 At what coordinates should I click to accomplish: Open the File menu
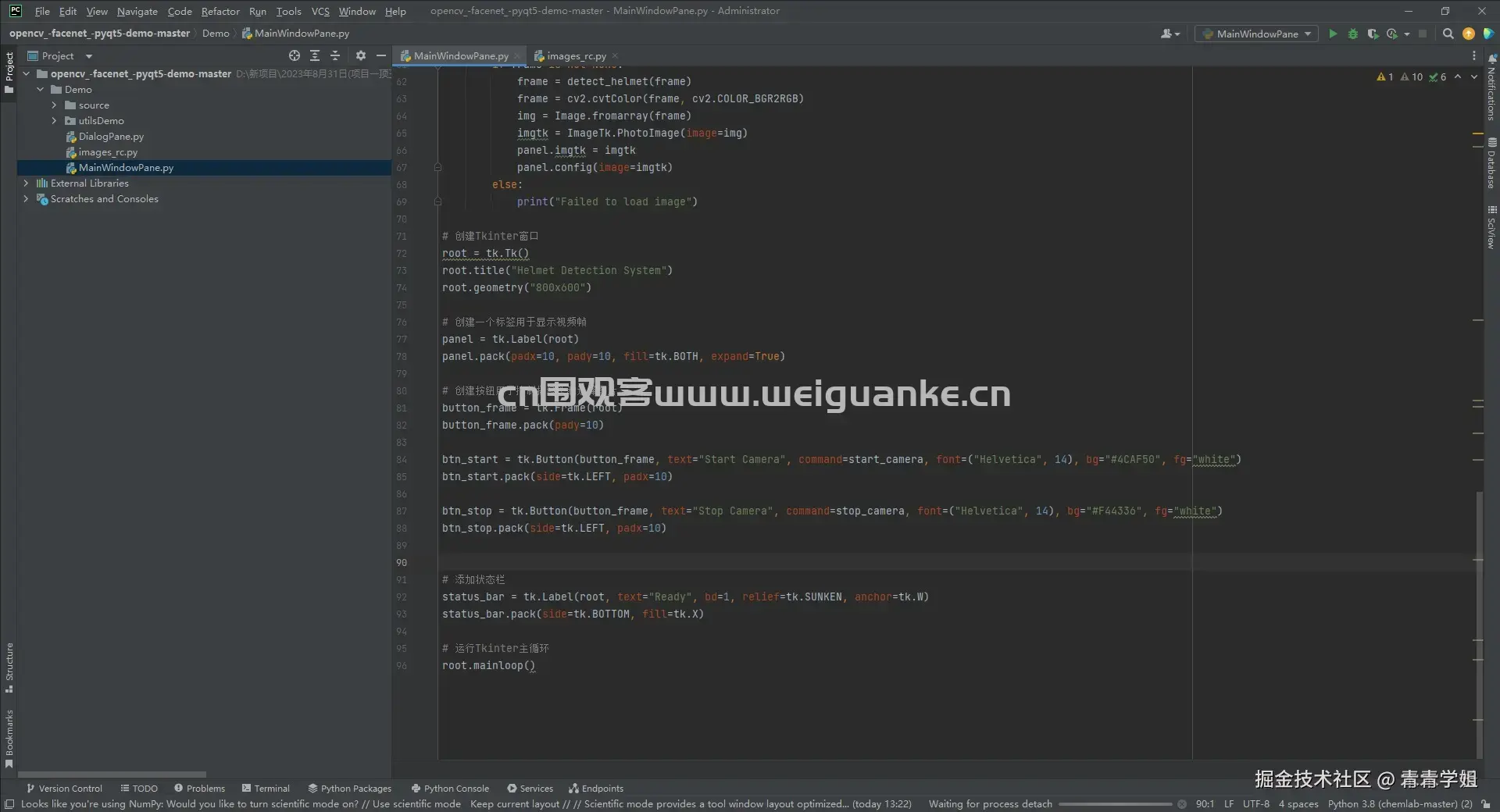(42, 11)
